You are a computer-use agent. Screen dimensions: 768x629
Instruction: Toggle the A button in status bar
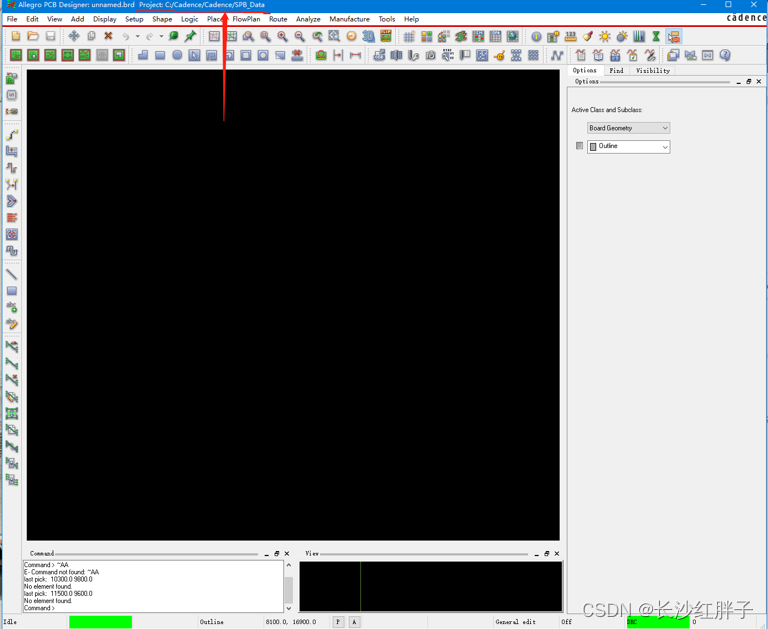click(354, 622)
